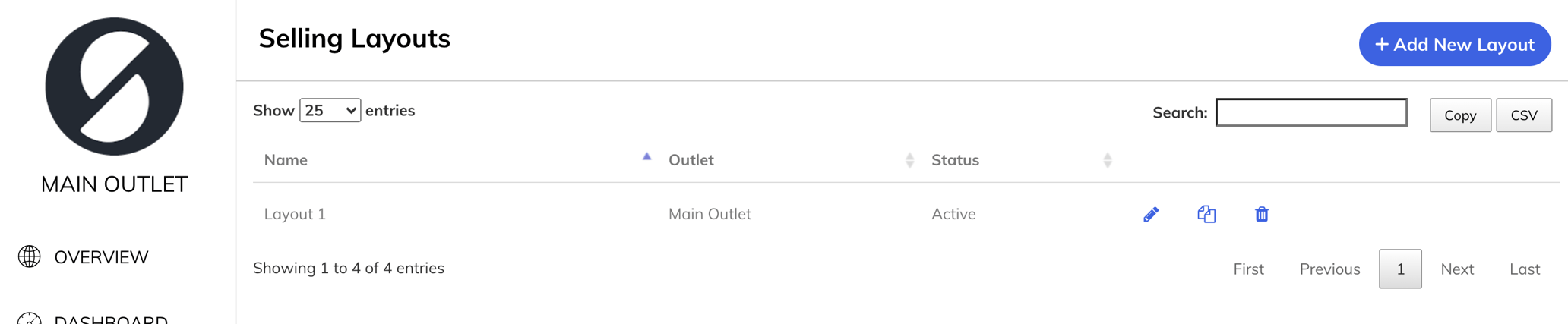Focus the Search input field
The image size is (1568, 324).
tap(1310, 112)
